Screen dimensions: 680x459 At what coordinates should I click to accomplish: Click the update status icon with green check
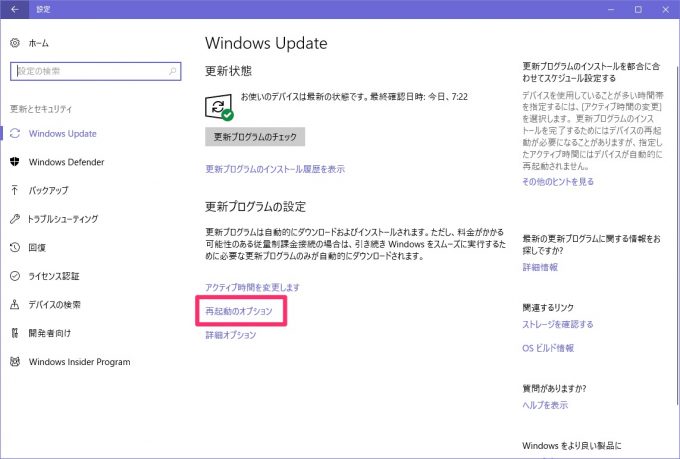coord(219,107)
